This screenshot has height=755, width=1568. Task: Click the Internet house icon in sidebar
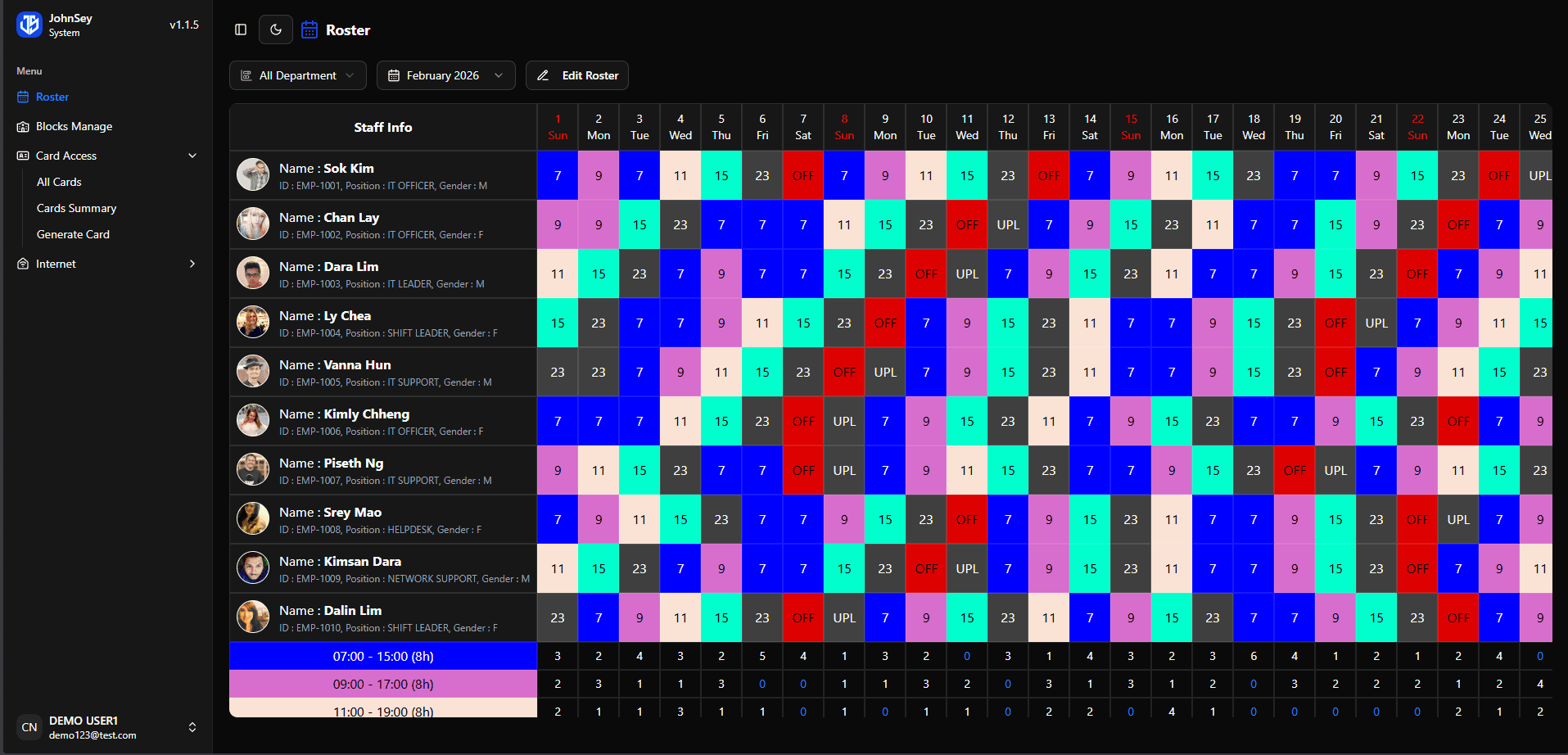(23, 264)
